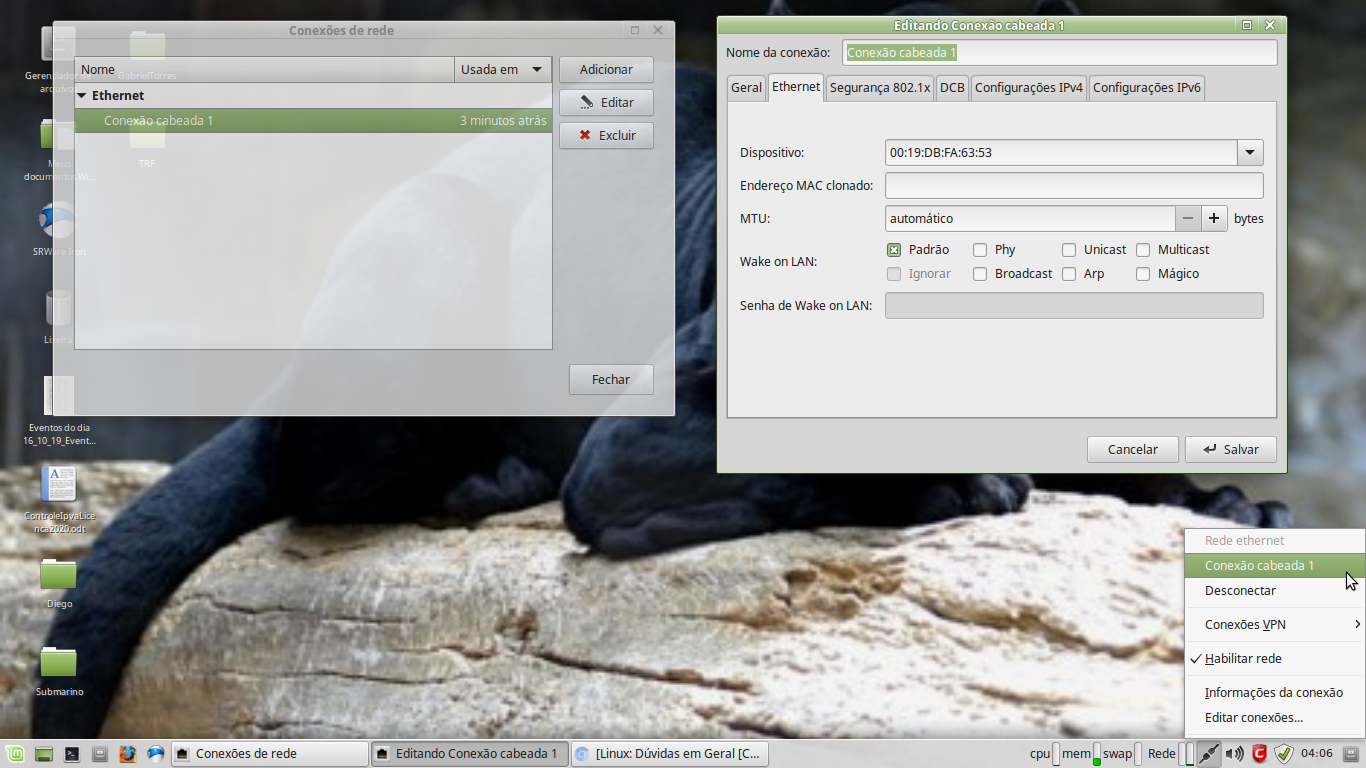The width and height of the screenshot is (1366, 768).
Task: Open the Configurações IPv4 tab
Action: point(1029,88)
